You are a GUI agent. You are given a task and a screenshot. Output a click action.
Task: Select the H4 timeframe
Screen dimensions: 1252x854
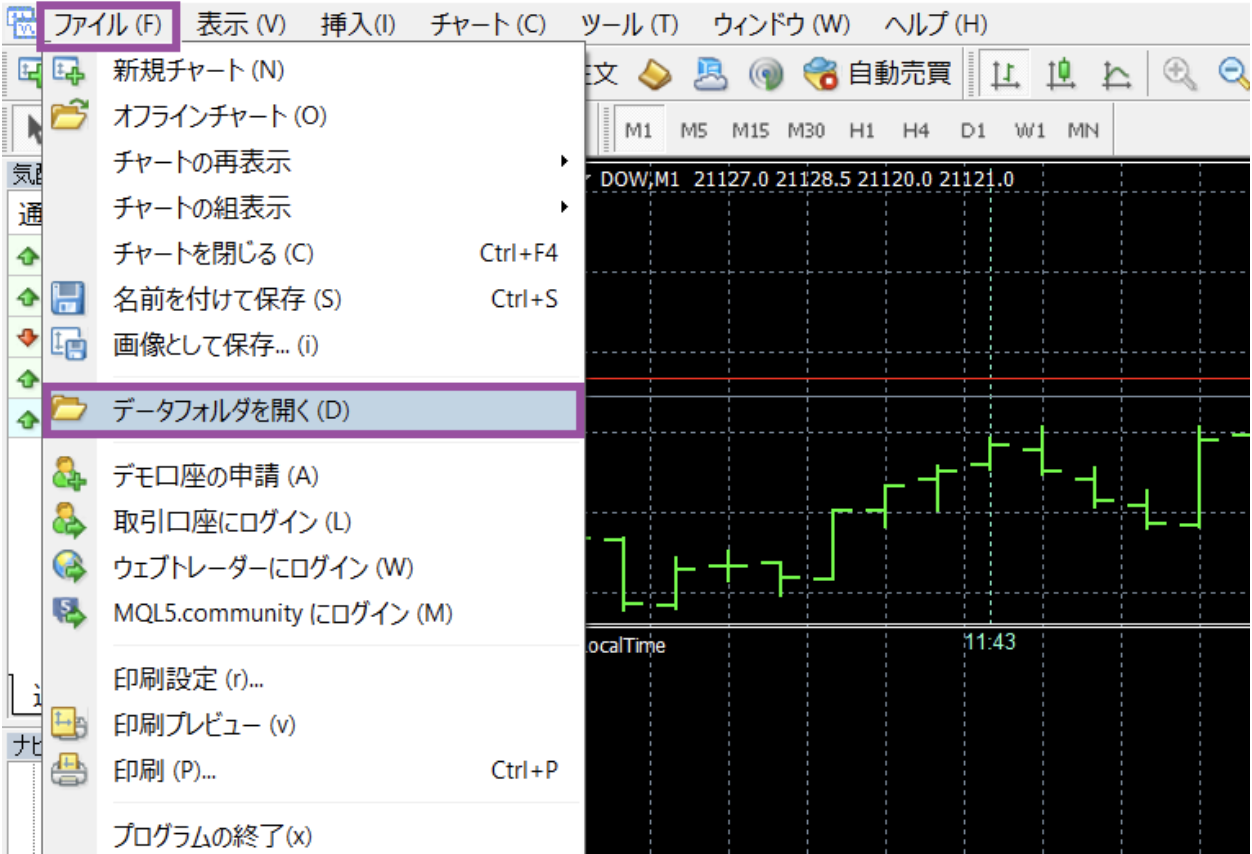[x=915, y=130]
